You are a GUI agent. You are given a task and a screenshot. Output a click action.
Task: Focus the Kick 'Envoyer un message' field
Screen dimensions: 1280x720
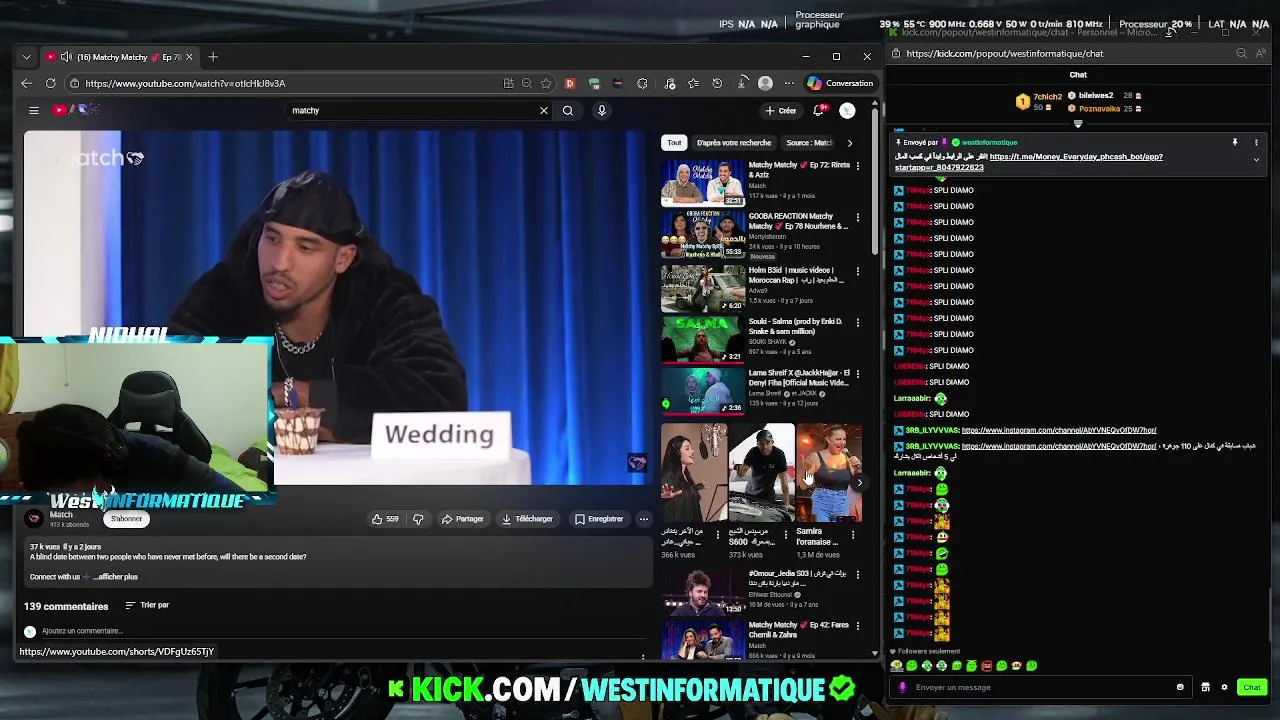(x=1040, y=687)
